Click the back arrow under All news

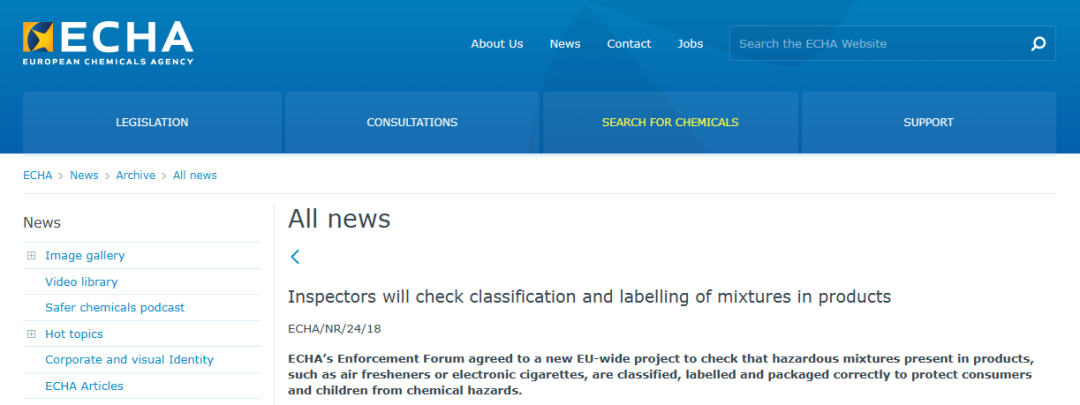[295, 257]
